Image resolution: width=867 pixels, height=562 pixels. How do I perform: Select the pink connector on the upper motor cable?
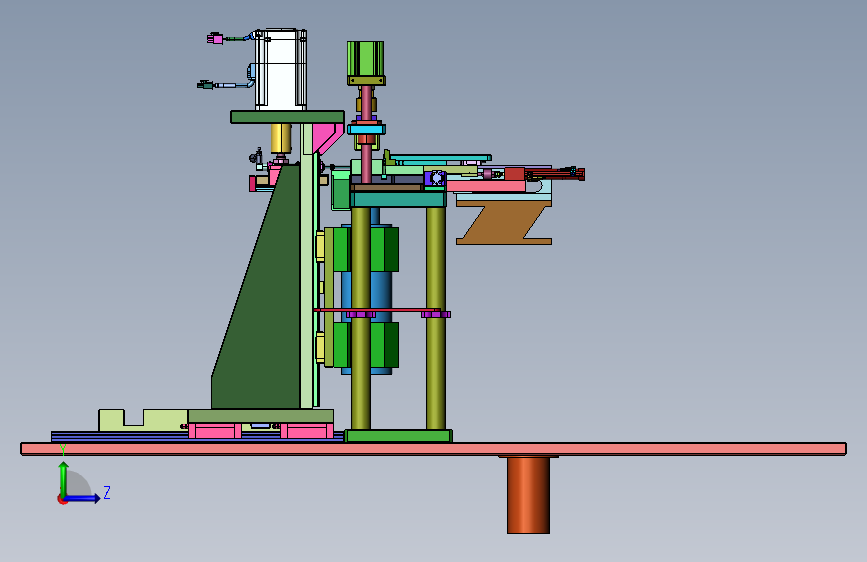click(x=215, y=38)
